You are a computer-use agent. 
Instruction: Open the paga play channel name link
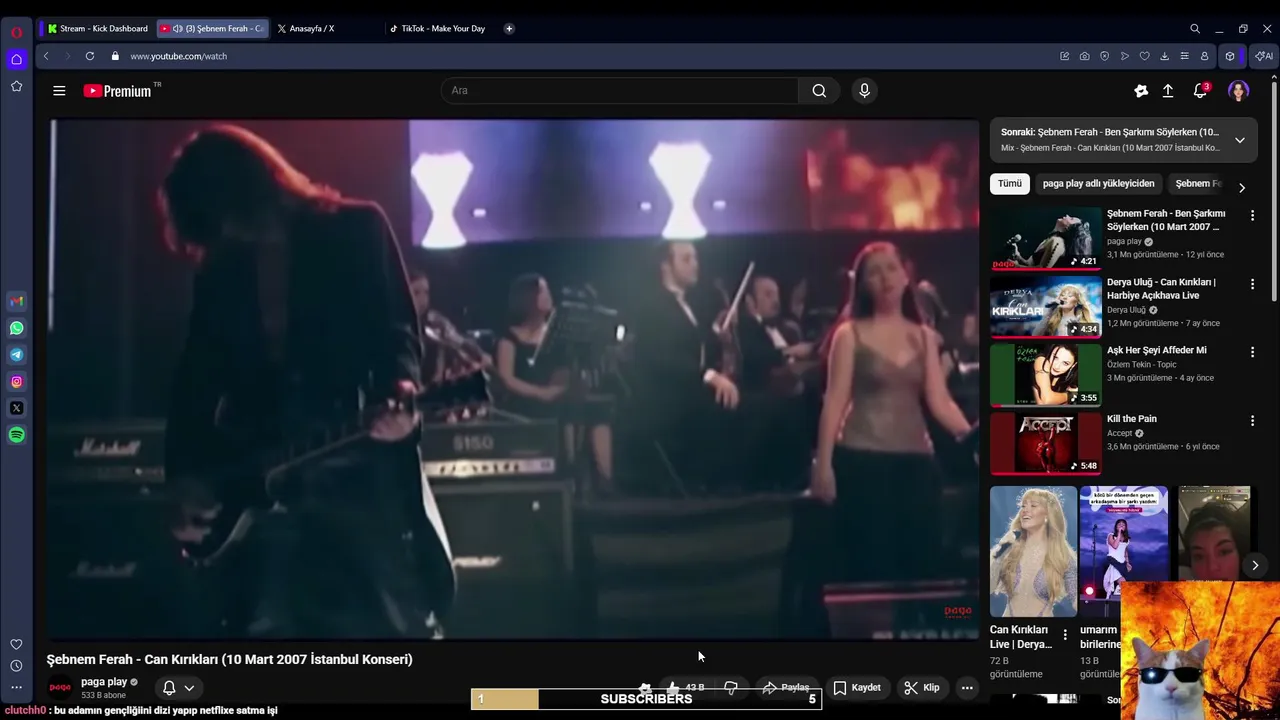[x=104, y=682]
